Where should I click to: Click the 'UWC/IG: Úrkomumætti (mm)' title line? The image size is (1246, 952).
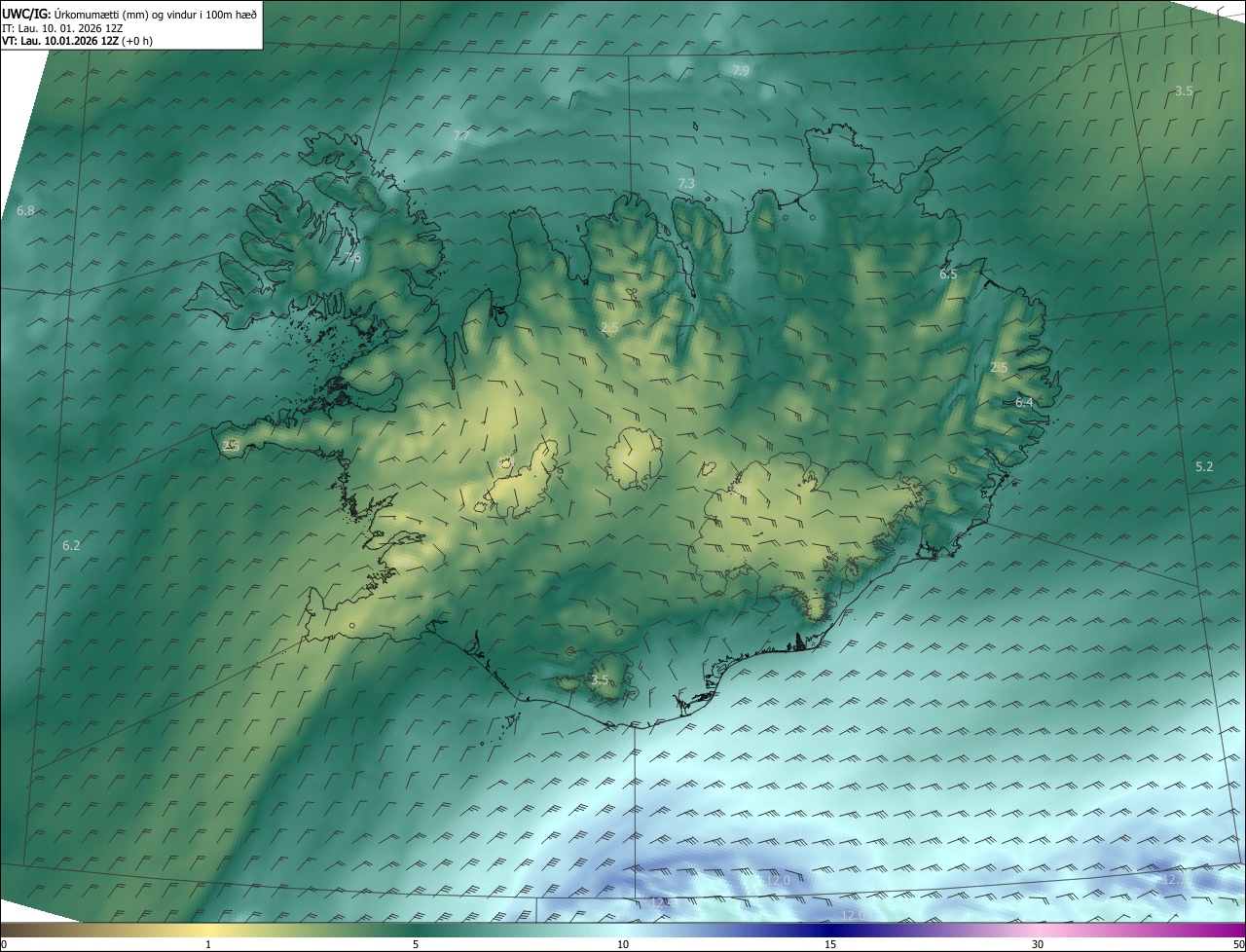click(130, 13)
